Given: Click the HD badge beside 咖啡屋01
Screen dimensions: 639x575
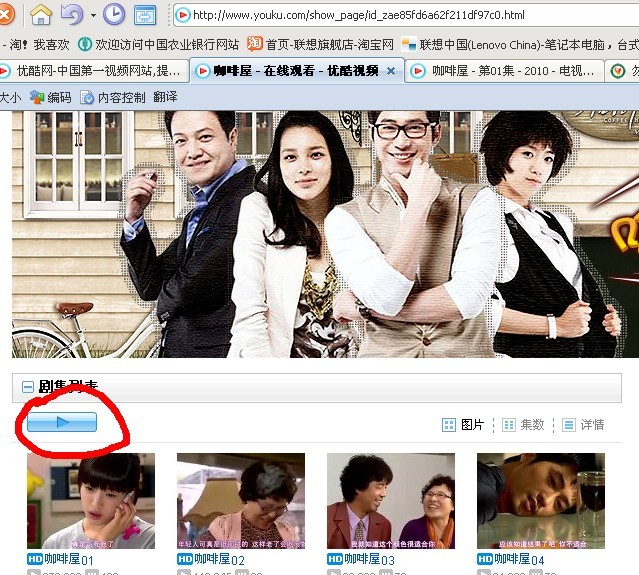Looking at the screenshot, I should [x=35, y=559].
